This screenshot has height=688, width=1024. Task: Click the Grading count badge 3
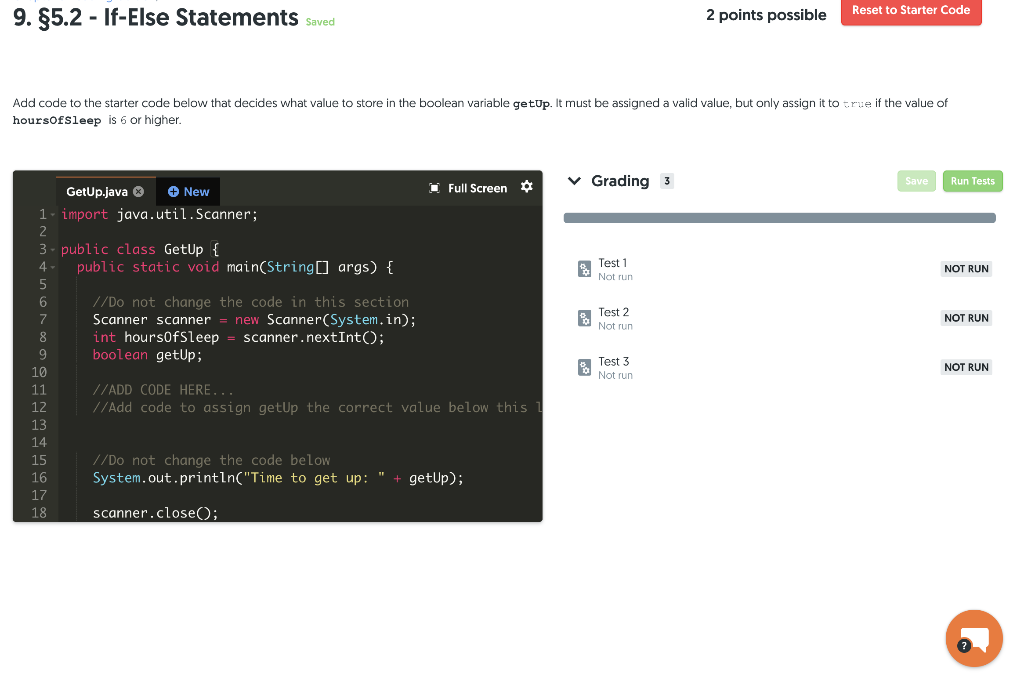[666, 181]
